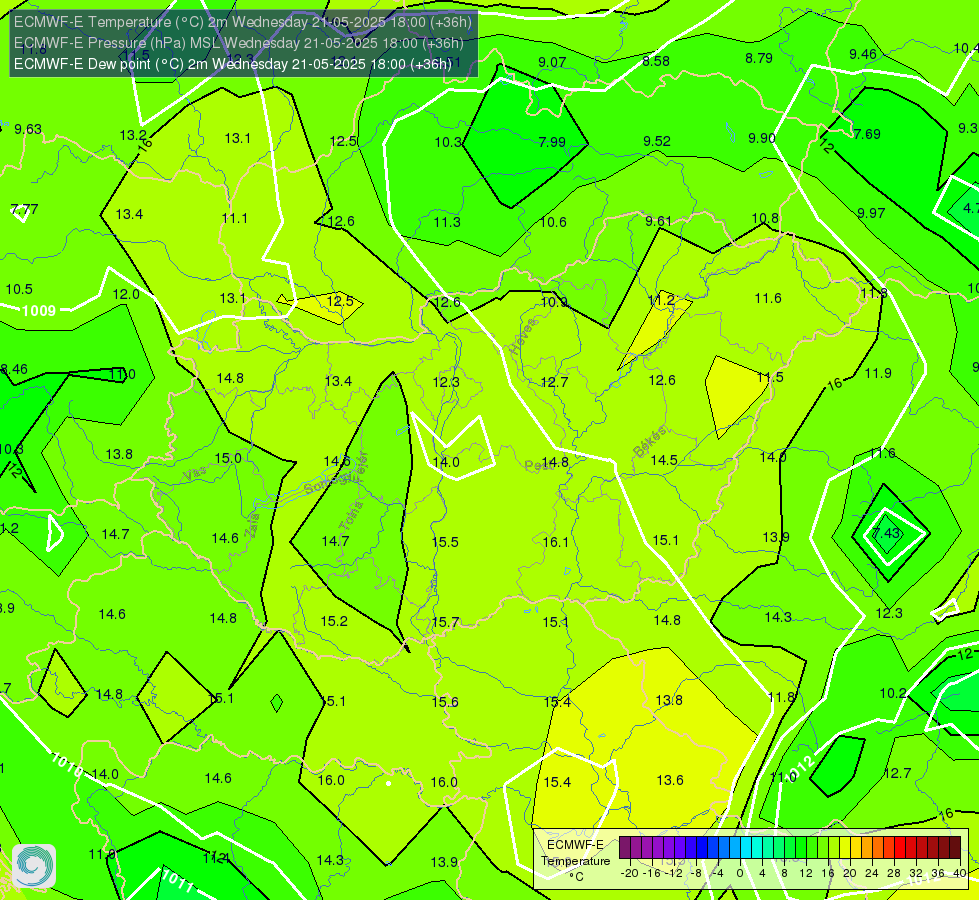
Task: Select the ECMWF-E Temperature 2m layer label
Action: click(242, 22)
